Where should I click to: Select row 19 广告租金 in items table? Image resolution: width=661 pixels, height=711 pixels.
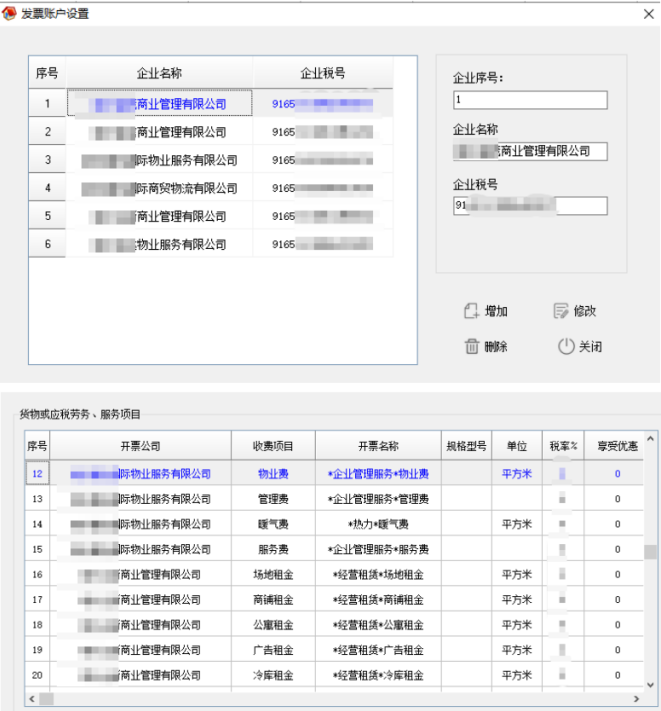tap(274, 649)
